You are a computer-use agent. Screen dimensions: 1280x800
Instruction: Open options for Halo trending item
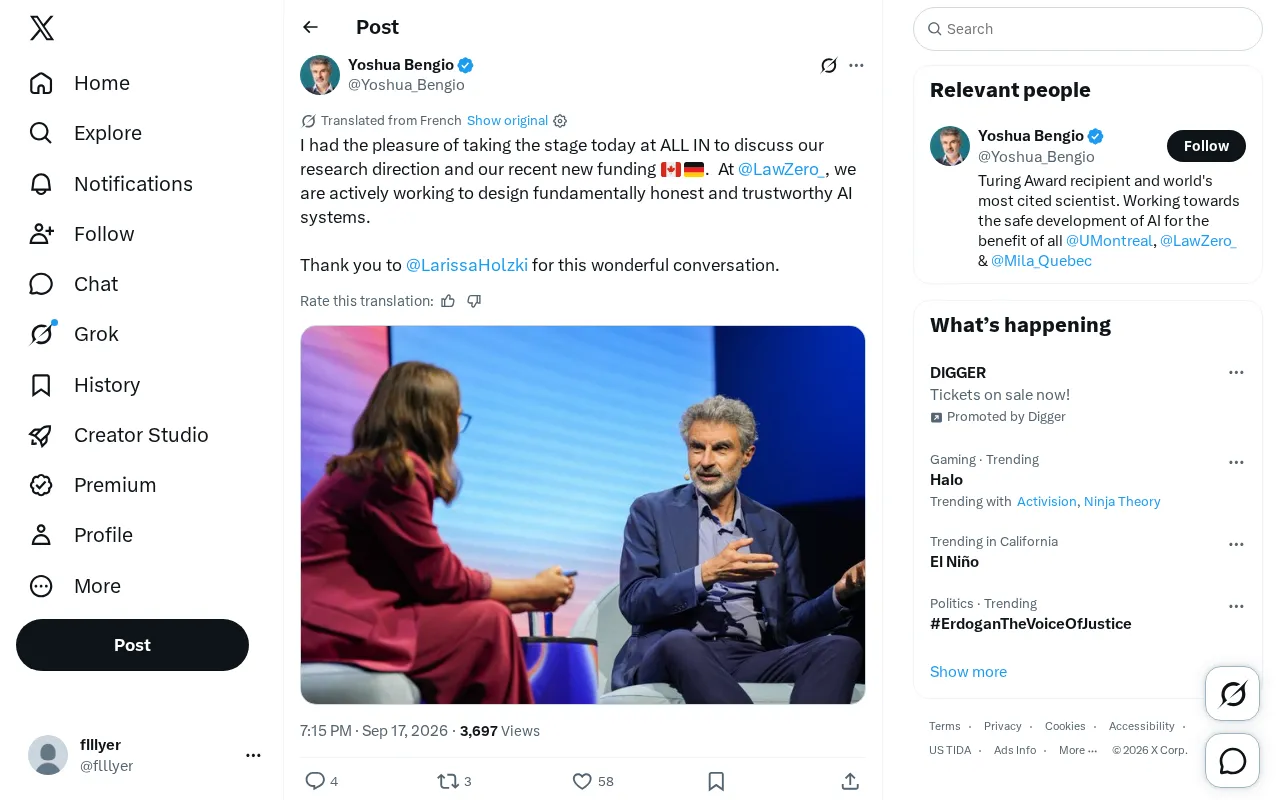[x=1236, y=462]
